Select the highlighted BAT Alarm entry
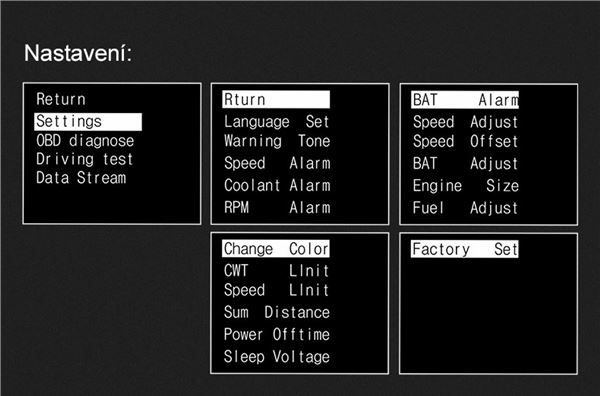The image size is (600, 396). pos(465,100)
